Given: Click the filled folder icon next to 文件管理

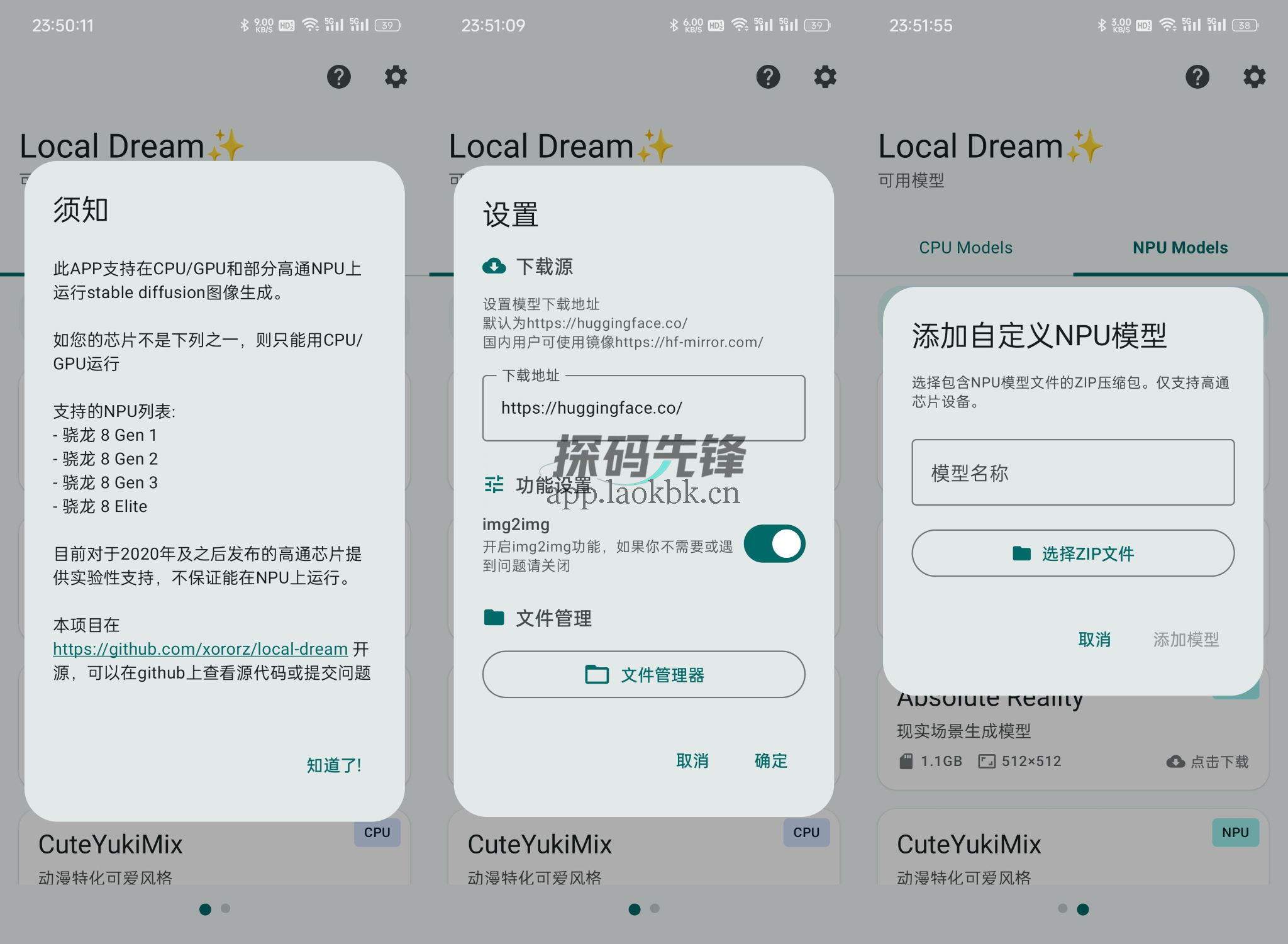Looking at the screenshot, I should point(494,618).
